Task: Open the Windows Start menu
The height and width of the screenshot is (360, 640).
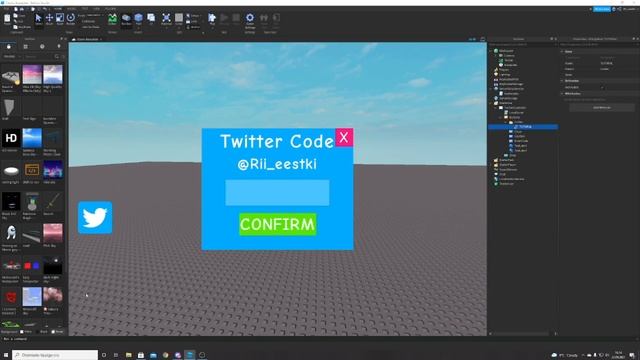Action: [6, 355]
